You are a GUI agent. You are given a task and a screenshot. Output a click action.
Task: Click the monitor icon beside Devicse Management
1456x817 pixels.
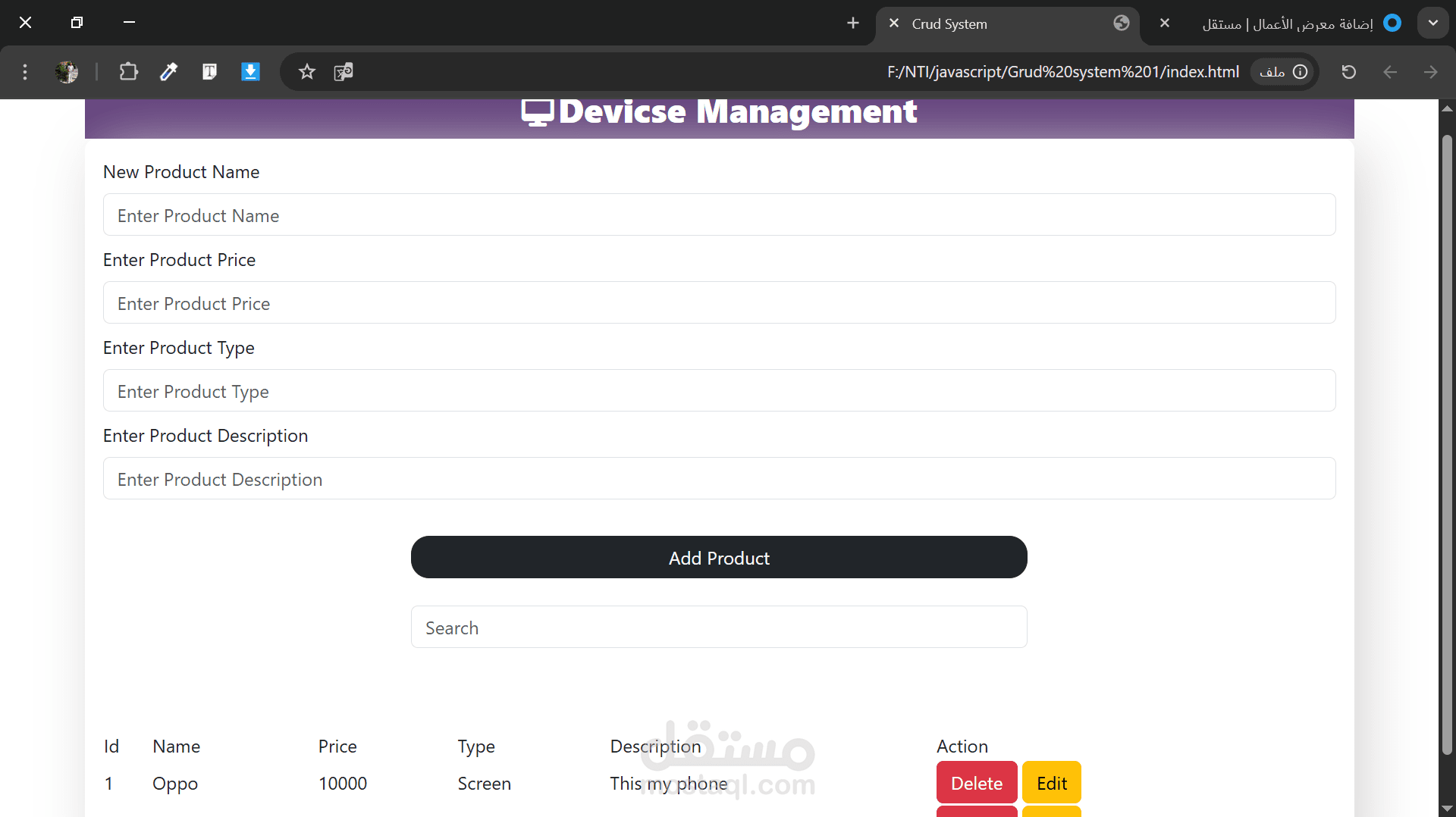(x=538, y=113)
